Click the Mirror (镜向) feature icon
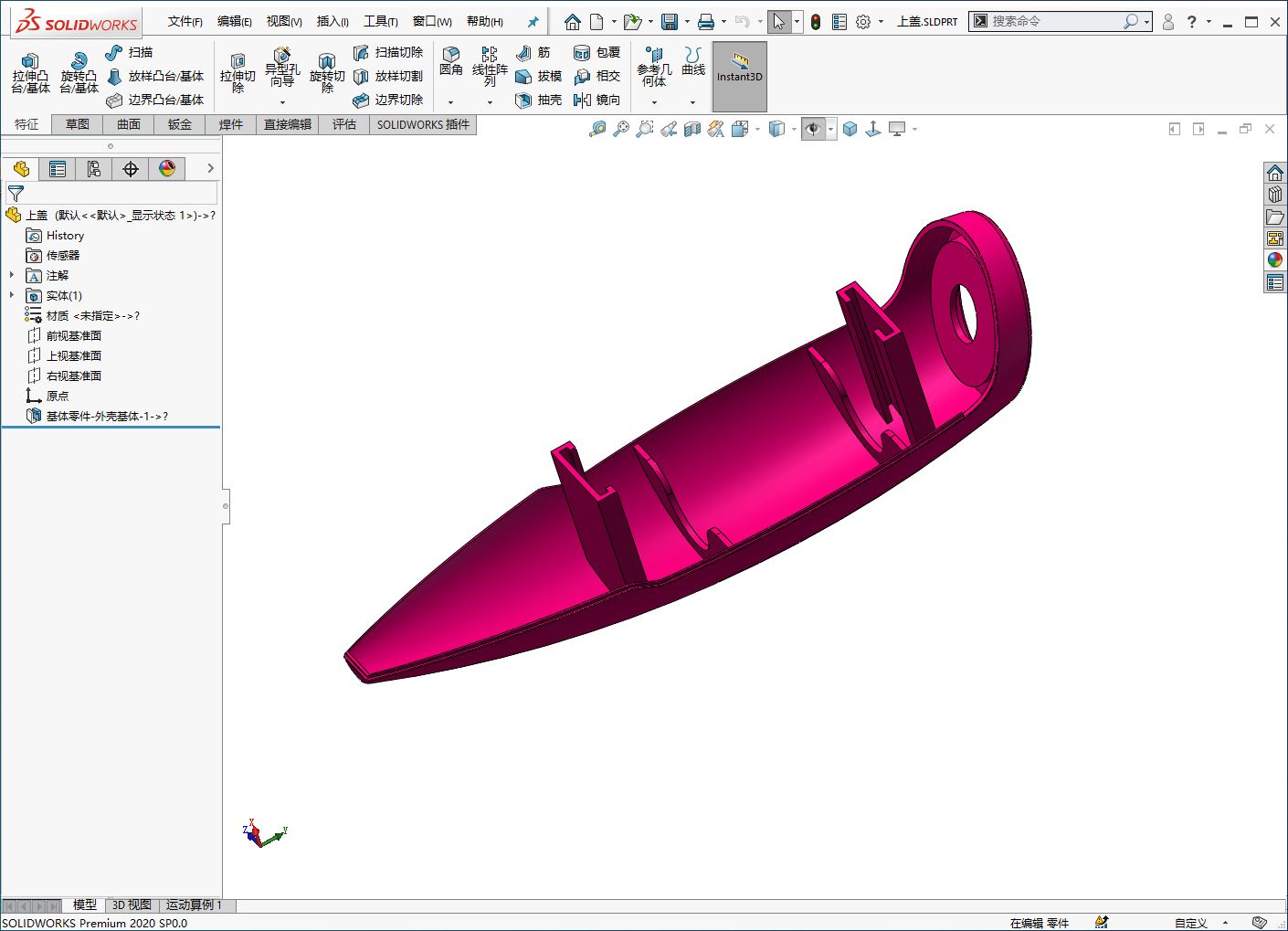This screenshot has height=931, width=1288. [x=596, y=100]
